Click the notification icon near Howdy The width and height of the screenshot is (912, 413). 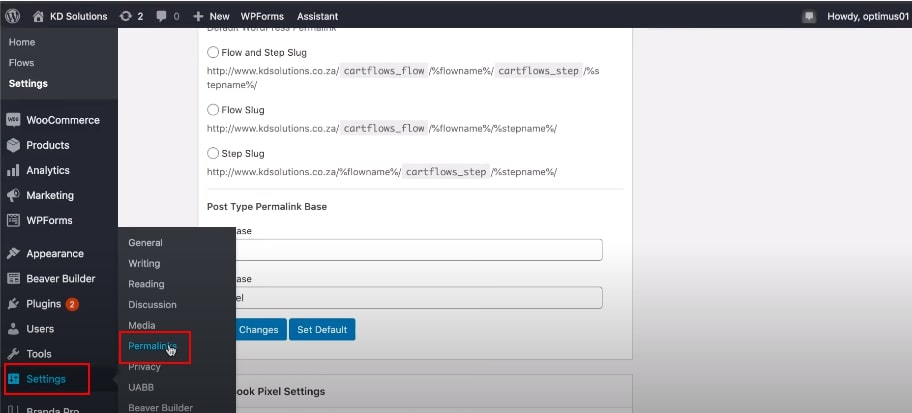tap(809, 17)
